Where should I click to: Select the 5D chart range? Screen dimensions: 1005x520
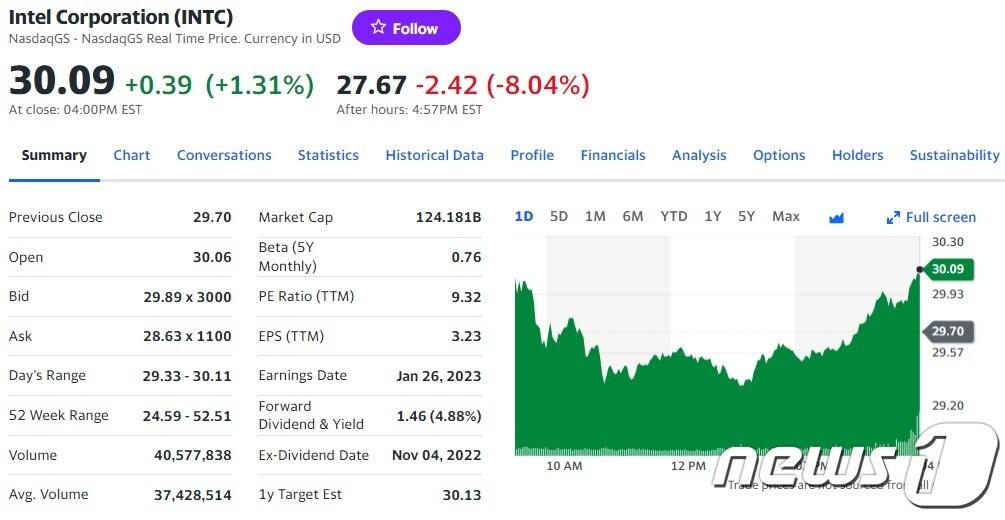559,216
